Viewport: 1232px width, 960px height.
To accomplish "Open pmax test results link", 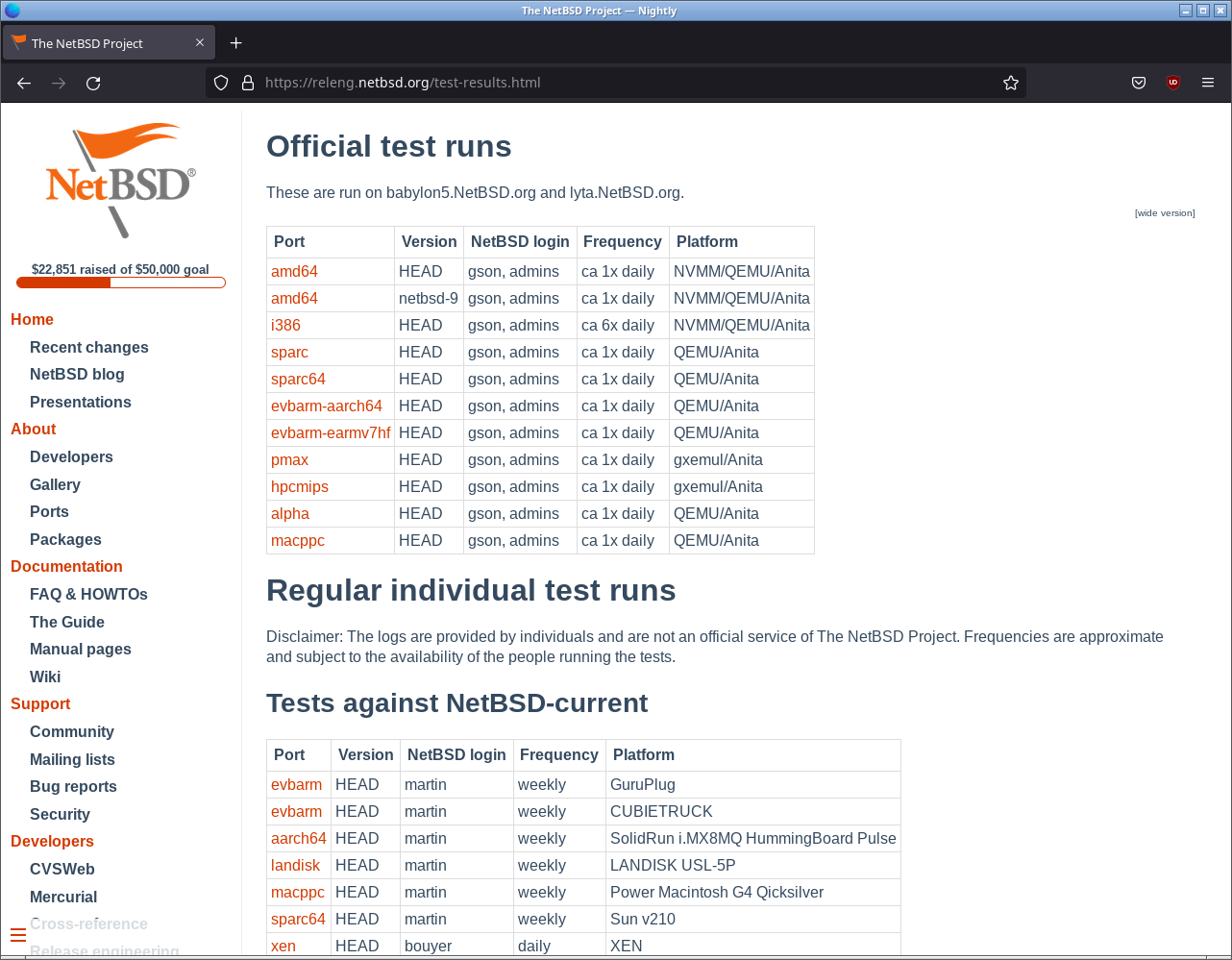I will click(x=289, y=460).
